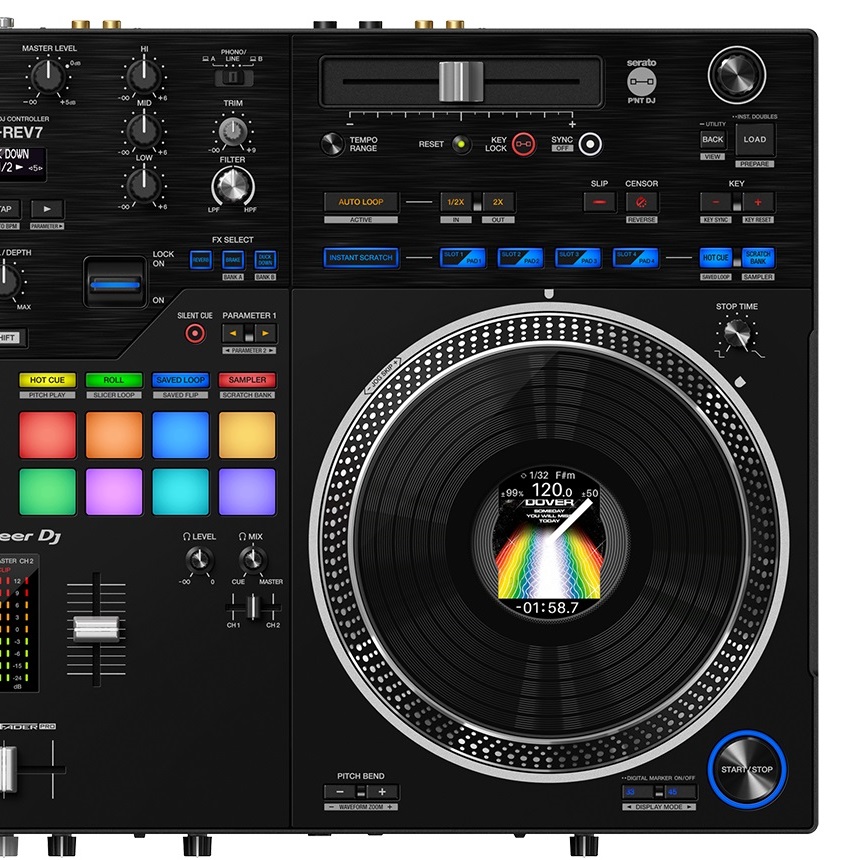860x860 pixels.
Task: Toggle INSTANT SCRATCH mode
Action: (361, 258)
